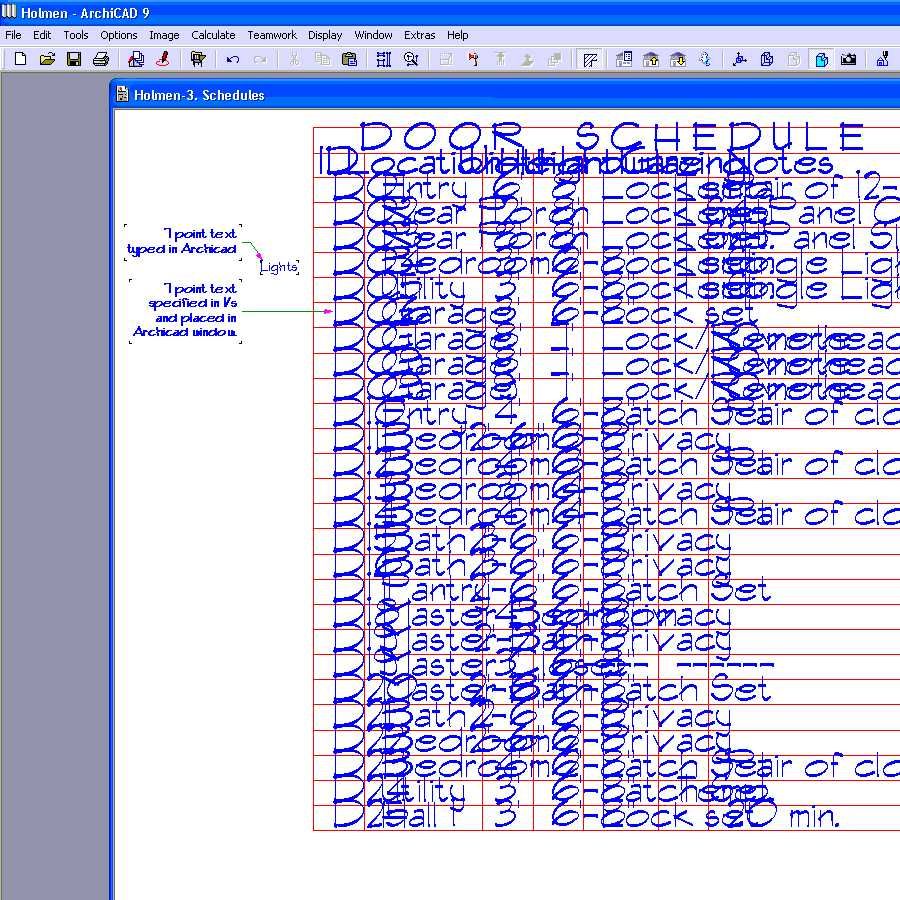
Task: Click the 3D wireframe box icon
Action: [x=767, y=59]
